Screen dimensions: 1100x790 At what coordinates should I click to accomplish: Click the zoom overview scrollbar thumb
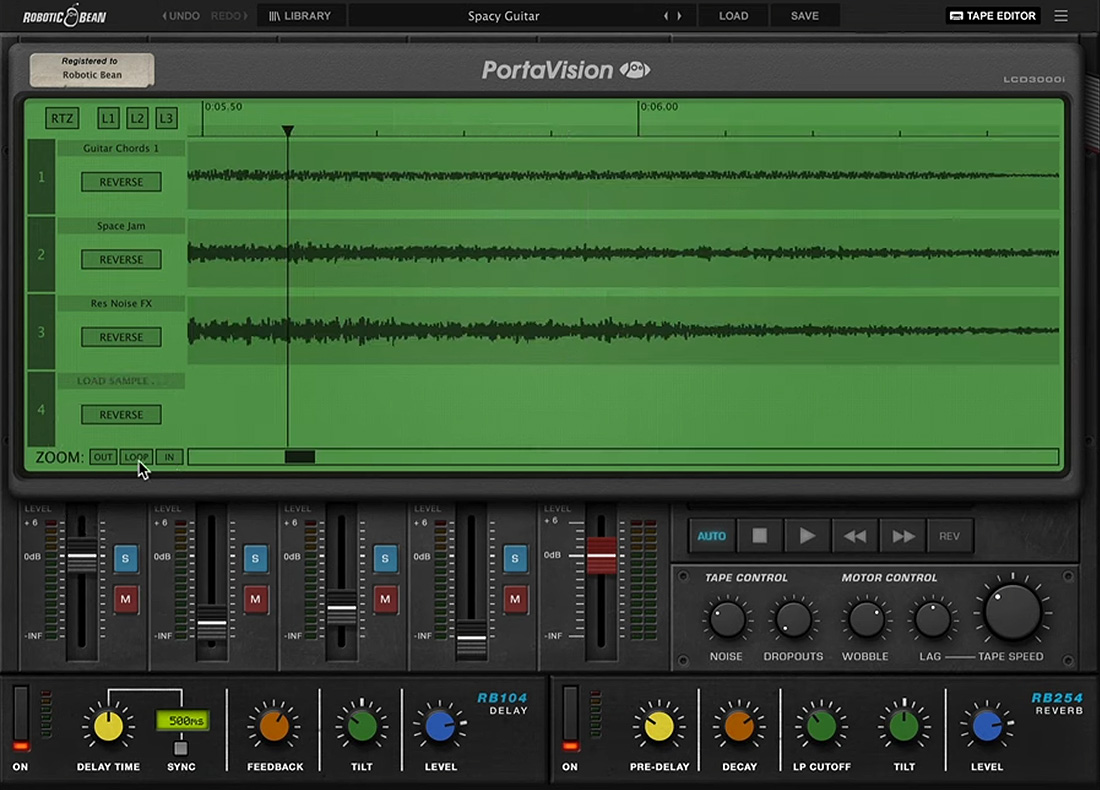pyautogui.click(x=300, y=457)
